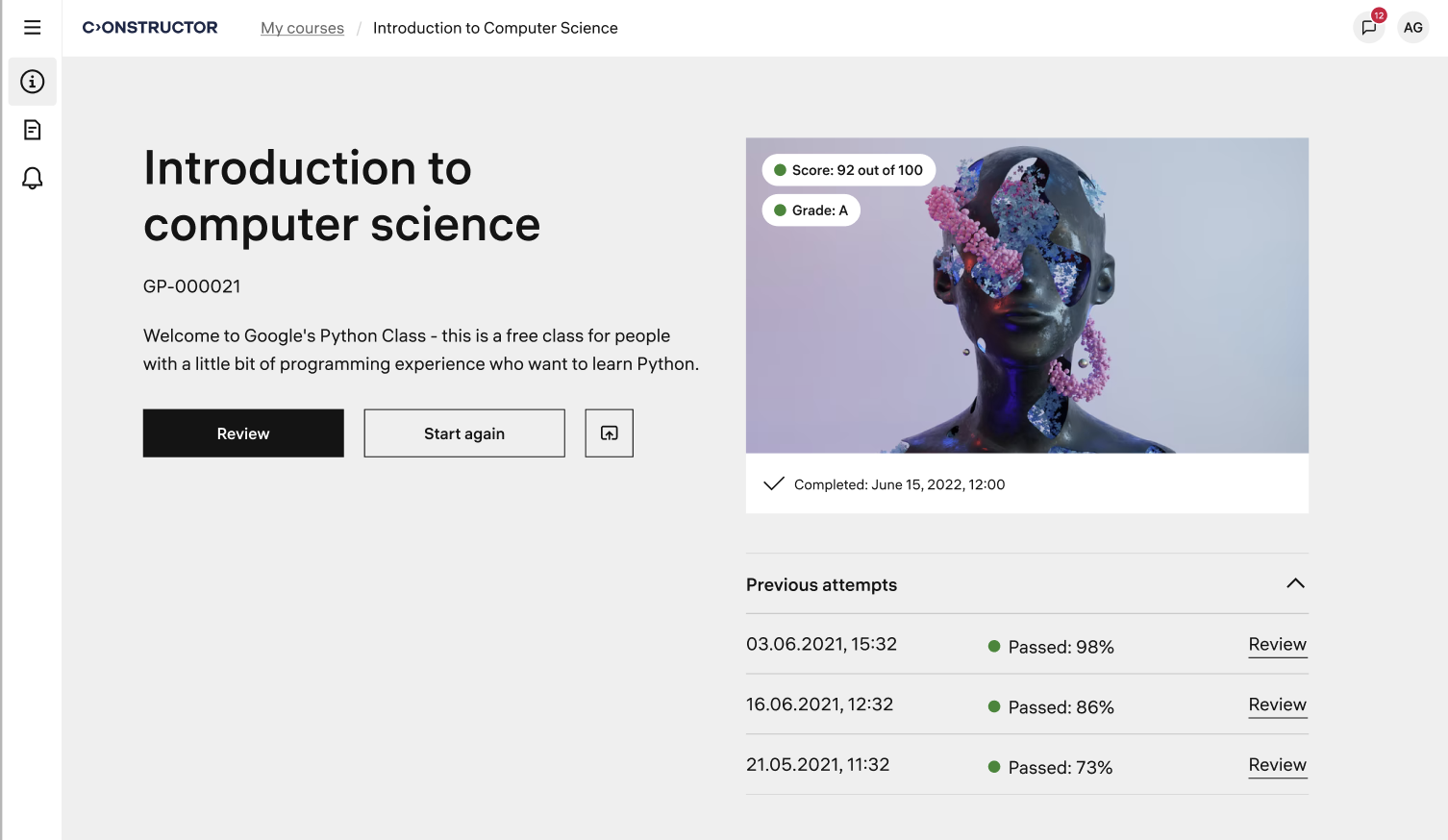Click the Introduction to Computer Science breadcrumb

[x=495, y=29]
